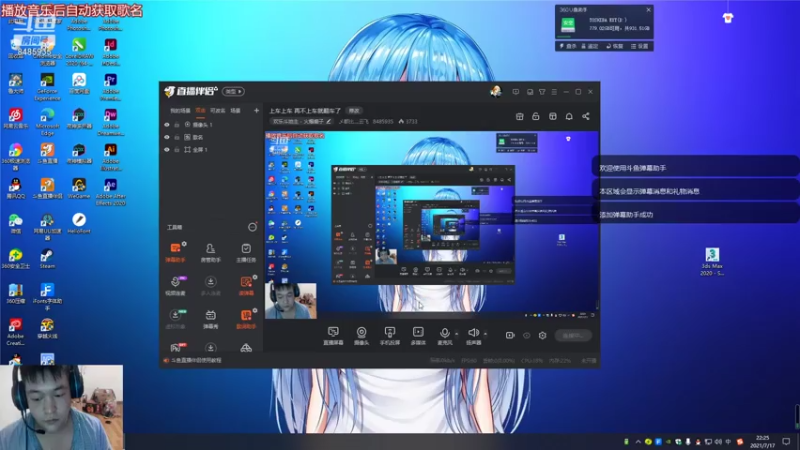800x450 pixels.
Task: Click the 修改 button next to stream title
Action: click(x=354, y=111)
